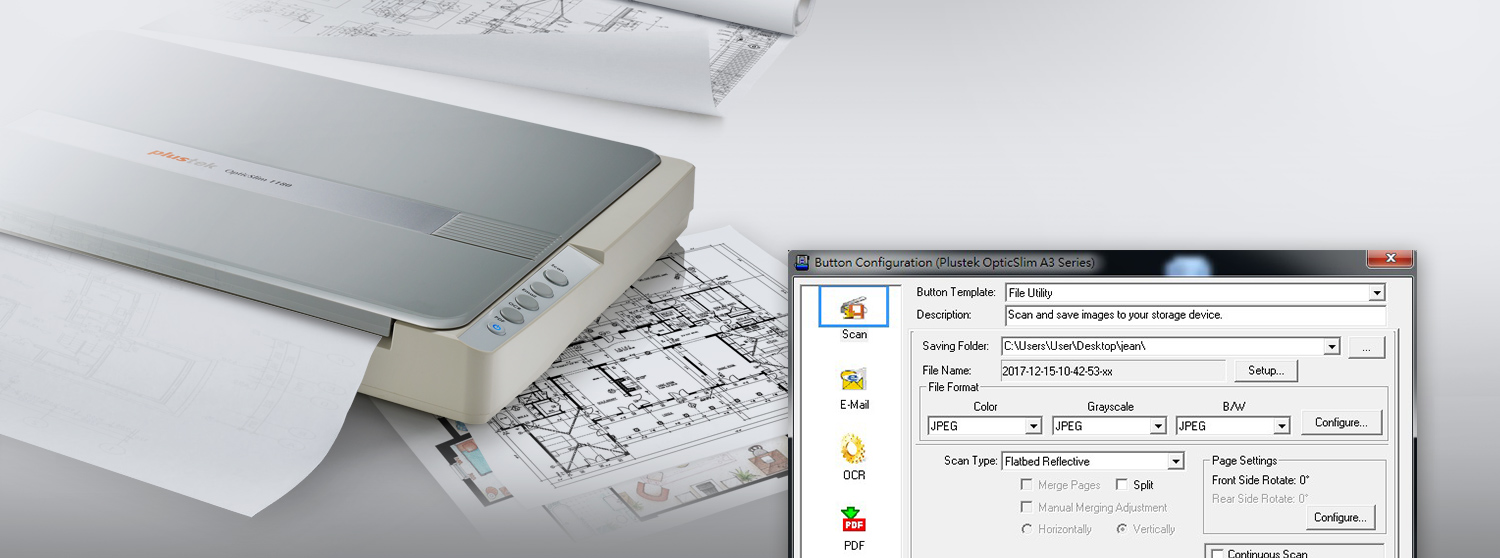Enable the Continuous Scan checkbox
The width and height of the screenshot is (1500, 558).
(x=1217, y=554)
